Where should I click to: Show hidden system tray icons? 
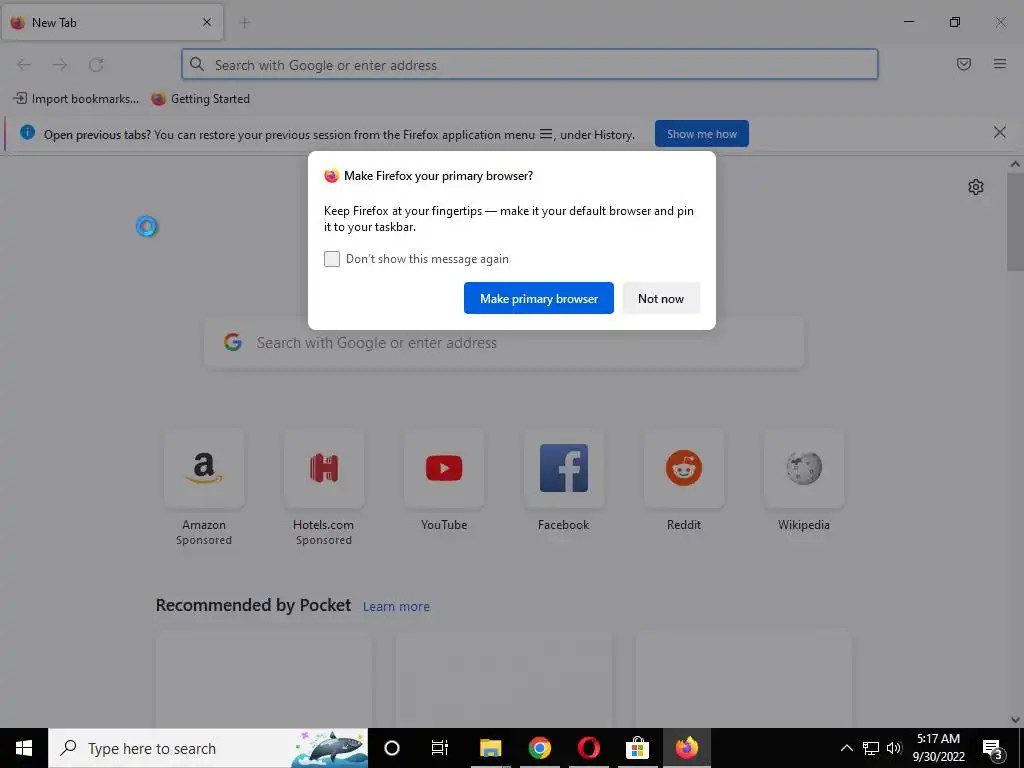pyautogui.click(x=846, y=748)
